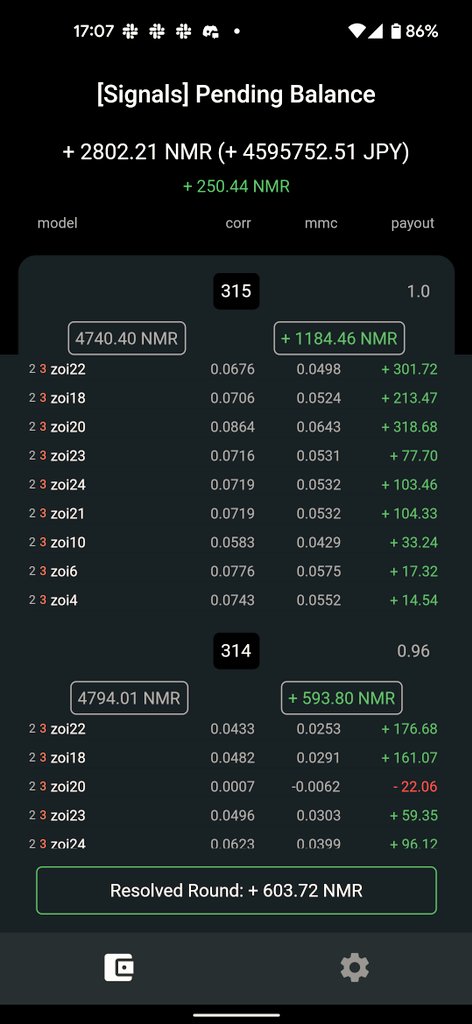Click the corr column header
The width and height of the screenshot is (472, 1024).
(x=238, y=223)
